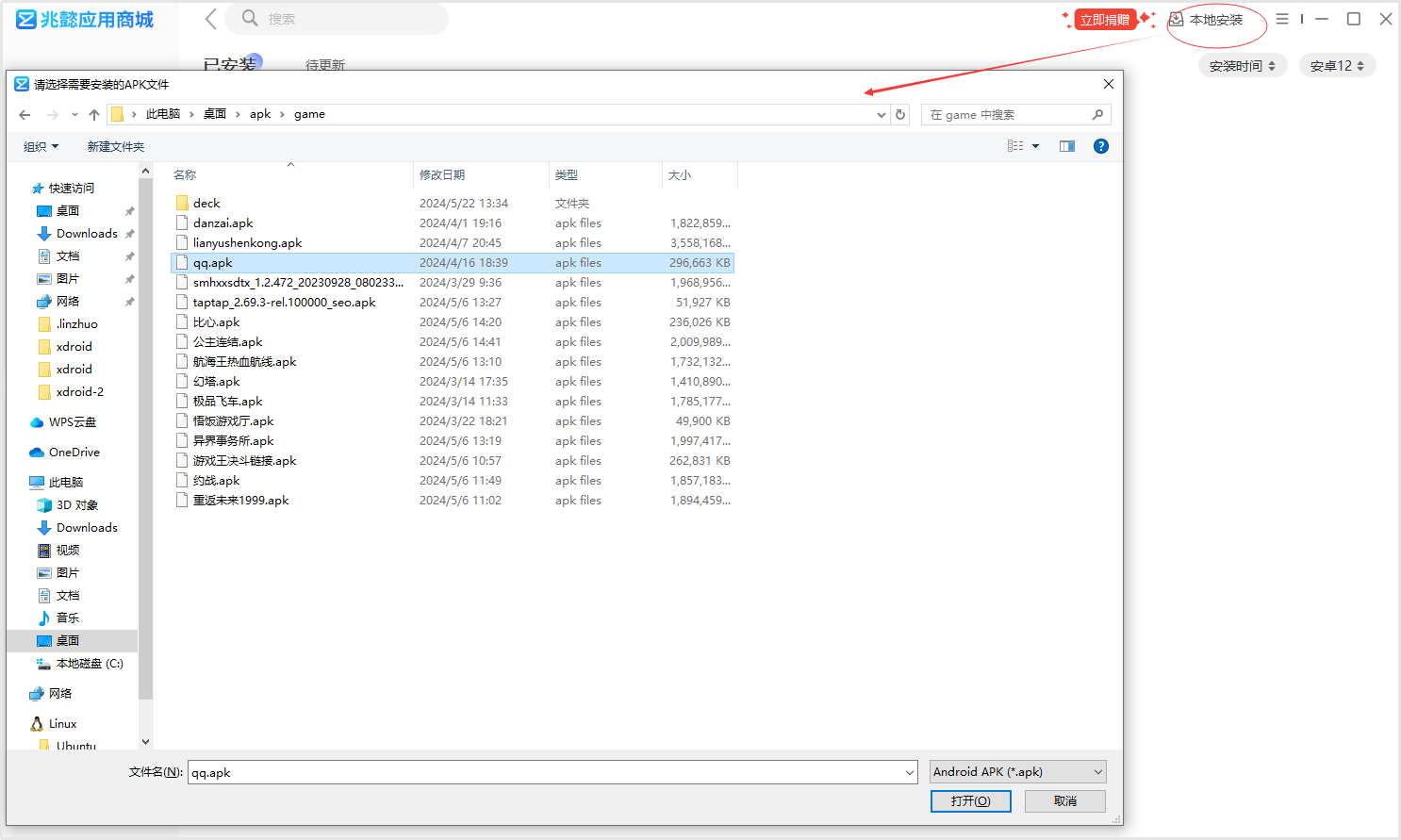
Task: Open the app store hamburger menu
Action: click(x=1282, y=19)
